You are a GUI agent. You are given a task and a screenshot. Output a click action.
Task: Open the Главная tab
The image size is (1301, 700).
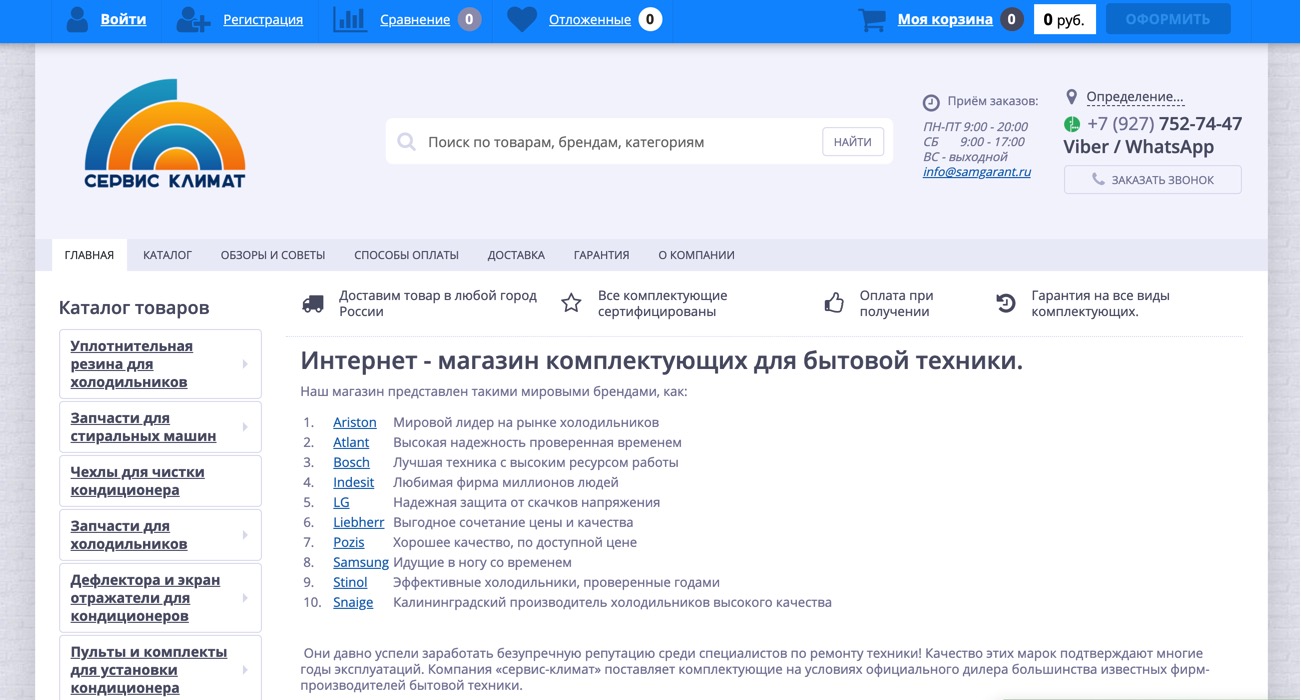[x=89, y=255]
